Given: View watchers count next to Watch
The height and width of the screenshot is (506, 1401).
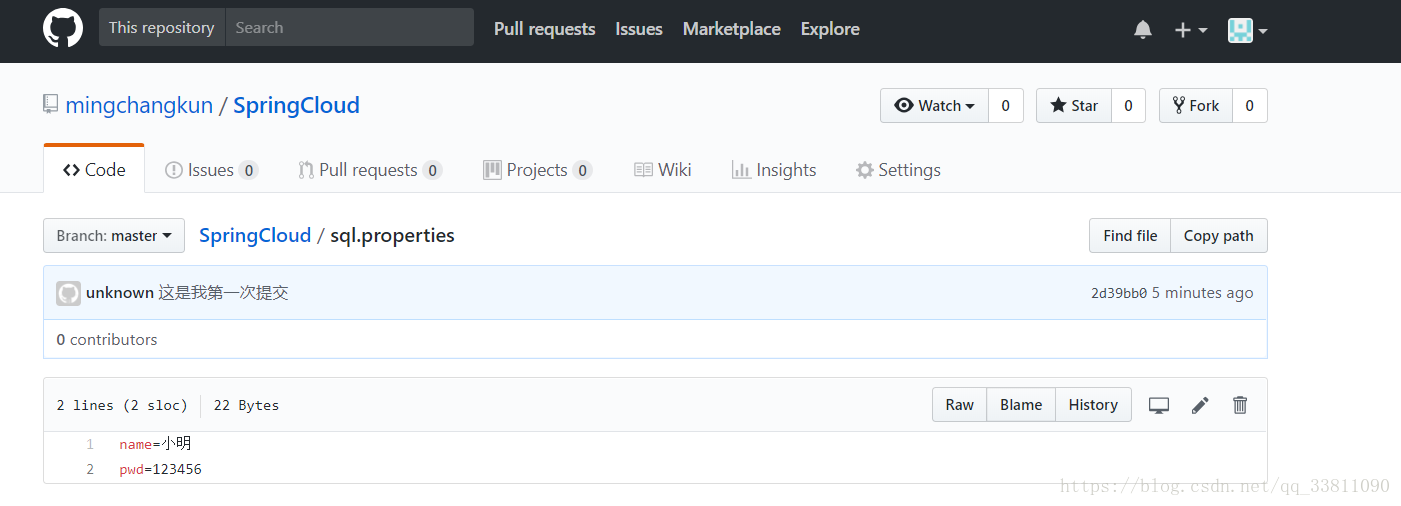Looking at the screenshot, I should click(1005, 106).
